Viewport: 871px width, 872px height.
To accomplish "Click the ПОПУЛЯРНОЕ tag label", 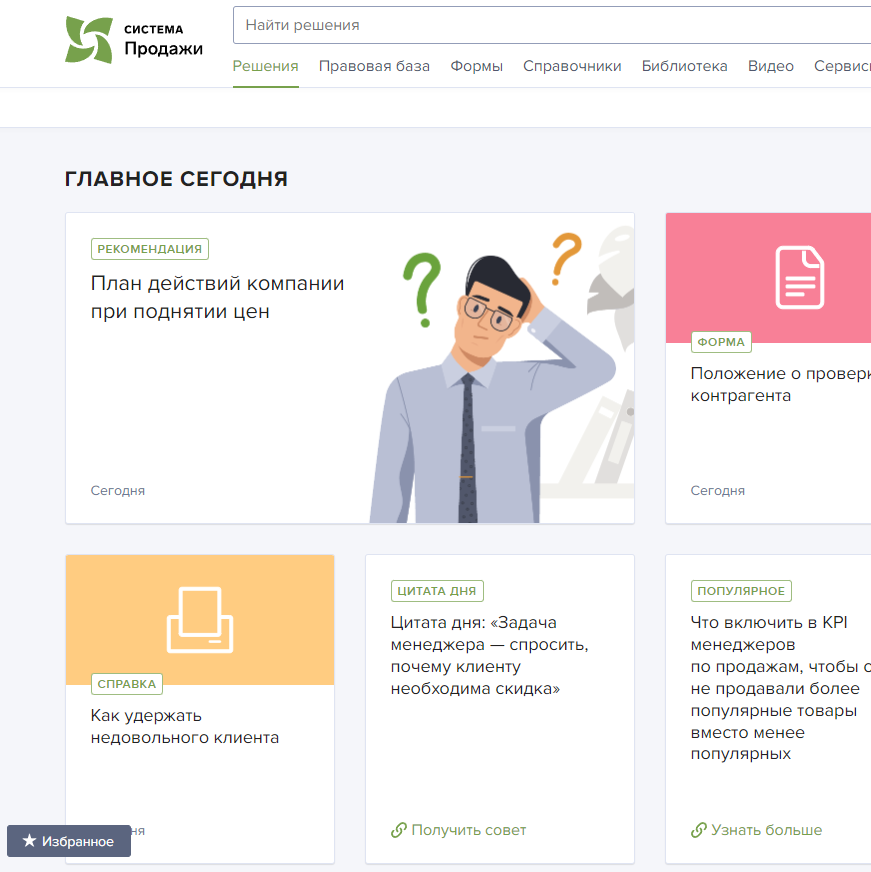I will [741, 591].
